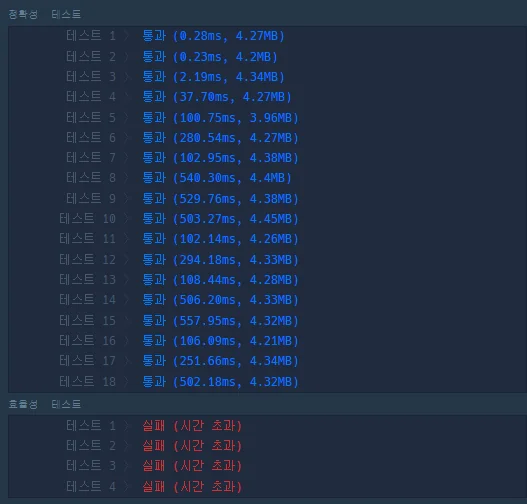Select result 통과 (503.27ms, 4.45MB)
Viewport: 527px width, 504px height.
click(x=220, y=219)
